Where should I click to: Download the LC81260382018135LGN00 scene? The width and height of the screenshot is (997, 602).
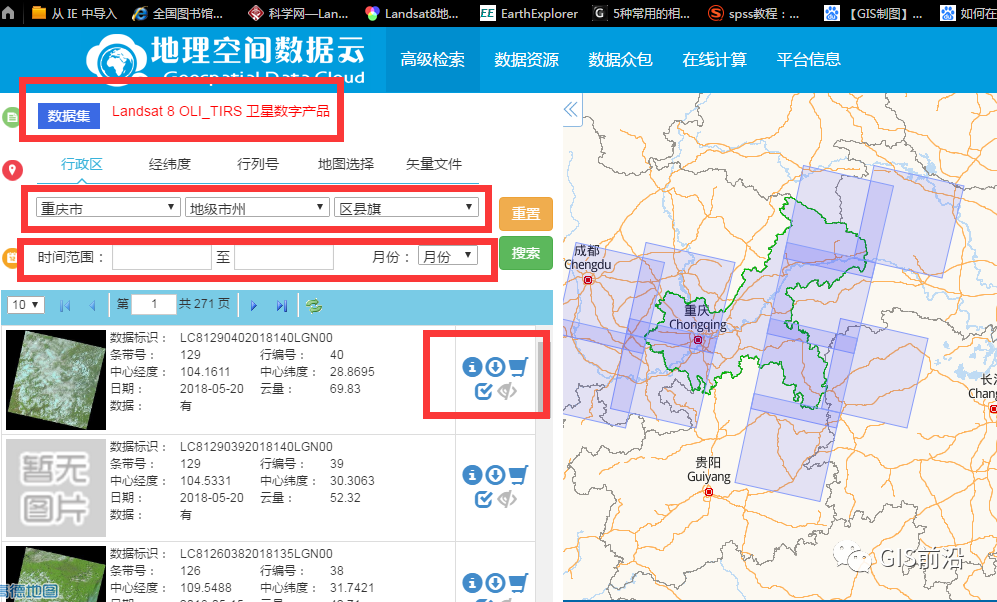click(x=495, y=583)
